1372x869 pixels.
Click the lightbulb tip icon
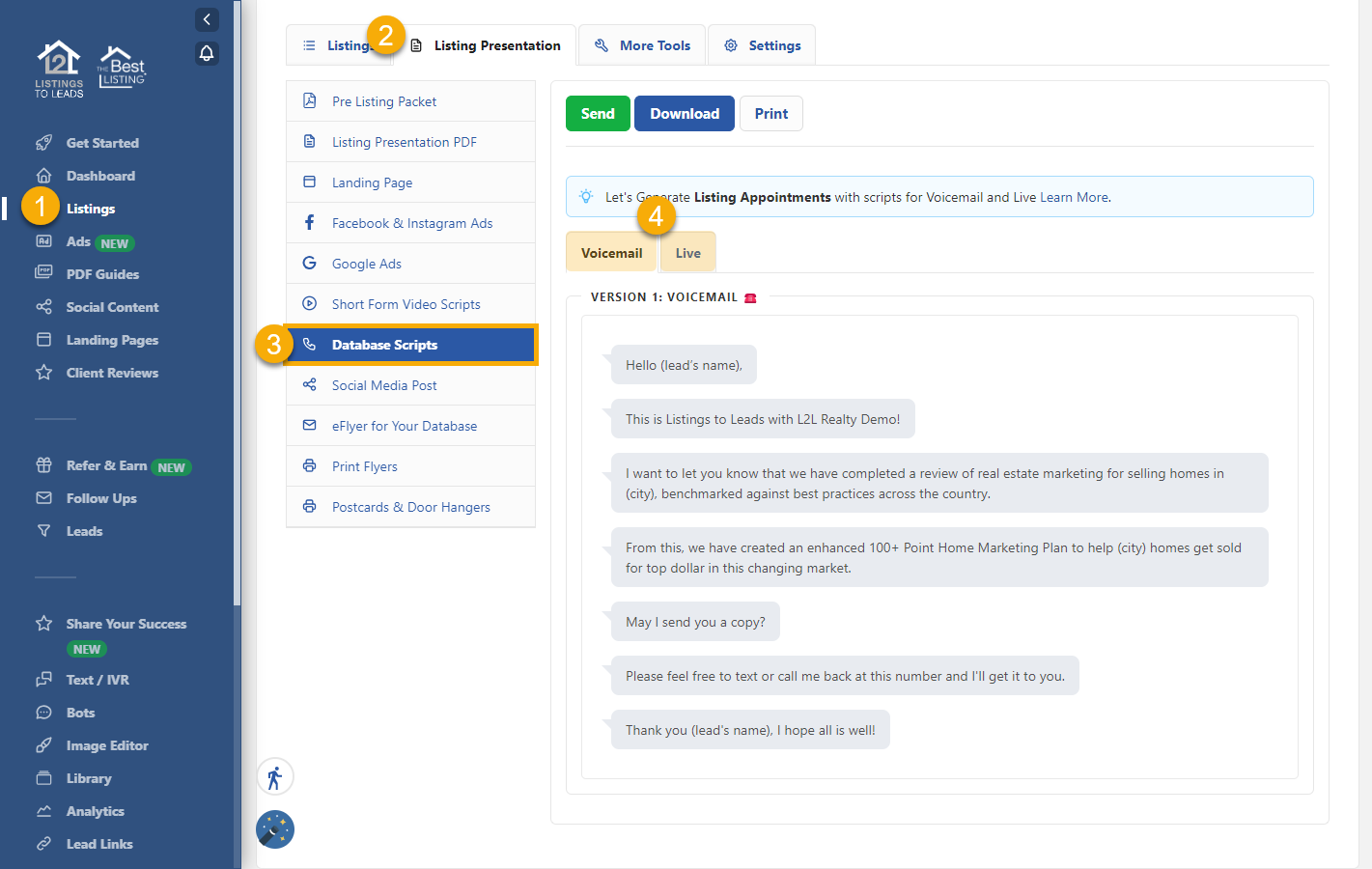586,196
